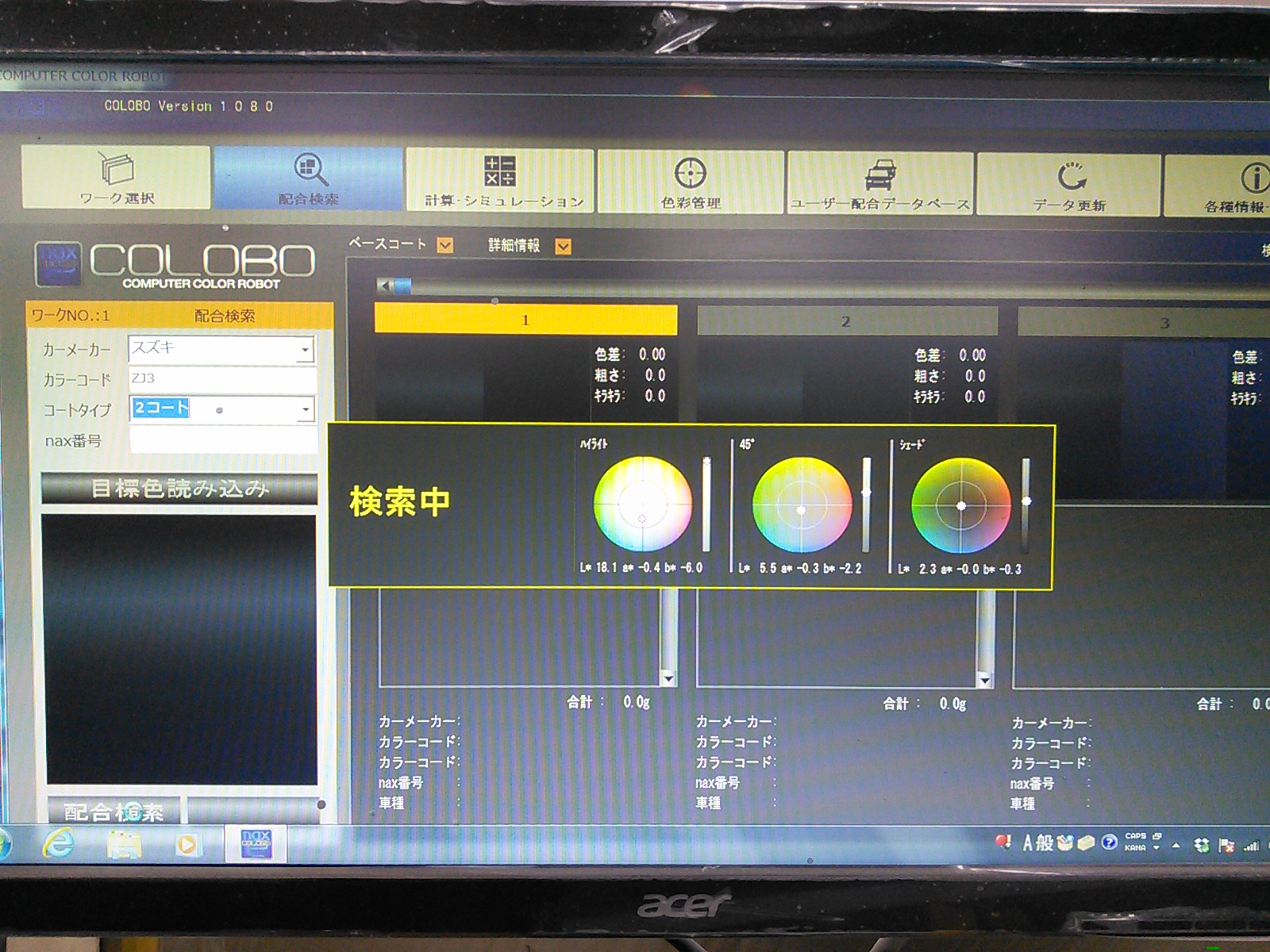The height and width of the screenshot is (952, 1270).
Task: Click the ワークNO.:1 label
Action: coord(70,316)
